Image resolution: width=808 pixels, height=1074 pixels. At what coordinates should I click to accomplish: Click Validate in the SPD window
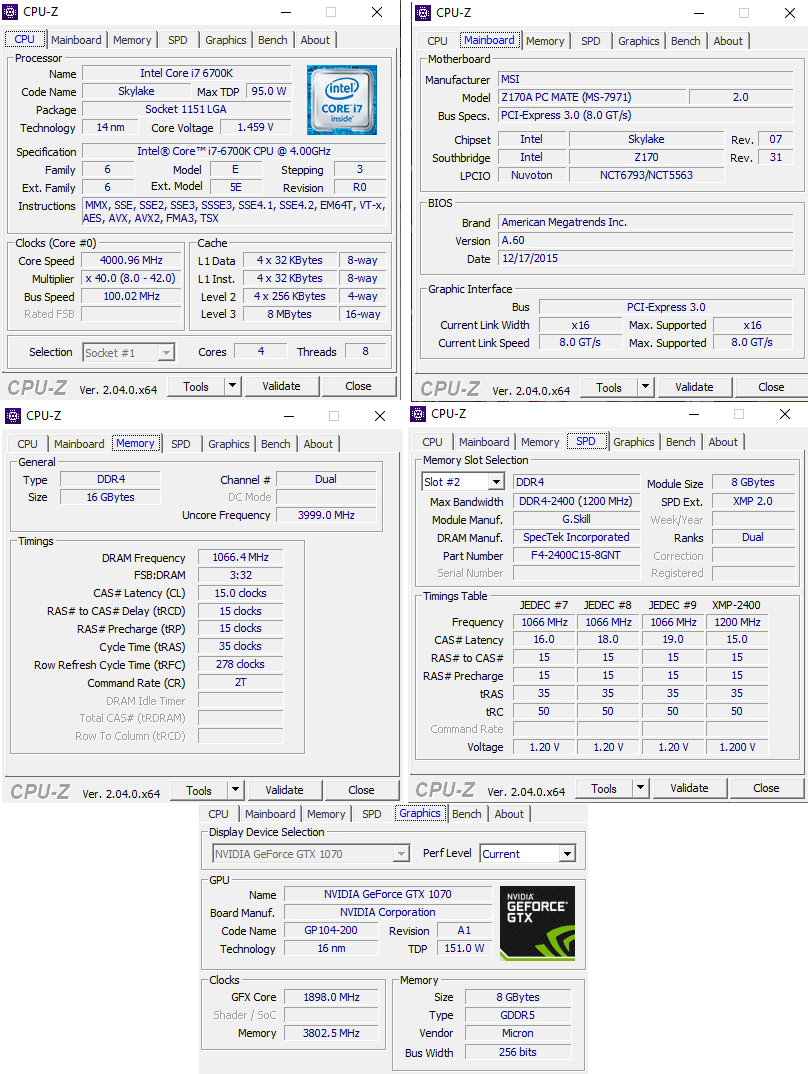pos(690,788)
